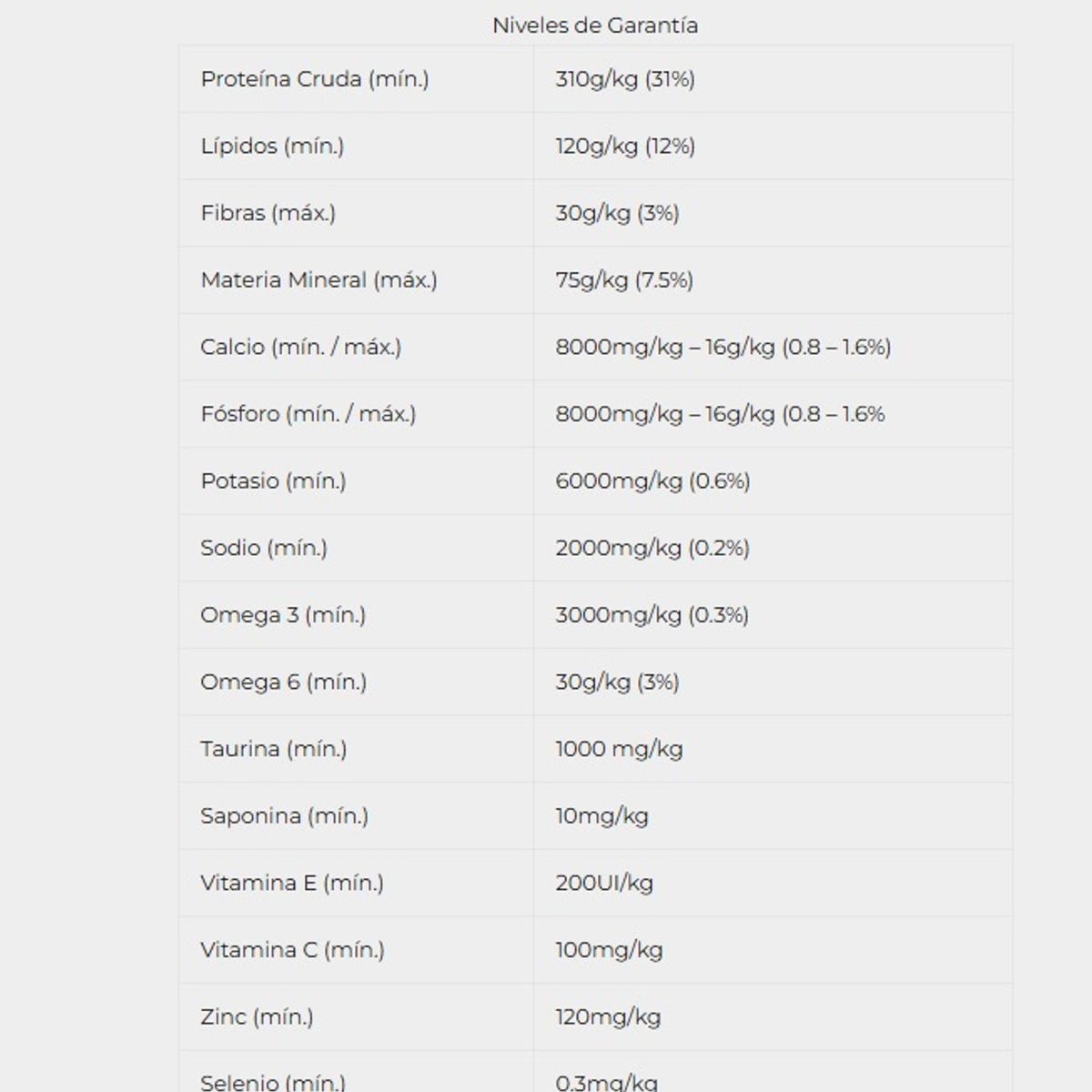Select the "Taurina (mín.)" row label
This screenshot has height=1092, width=1092.
click(x=274, y=749)
